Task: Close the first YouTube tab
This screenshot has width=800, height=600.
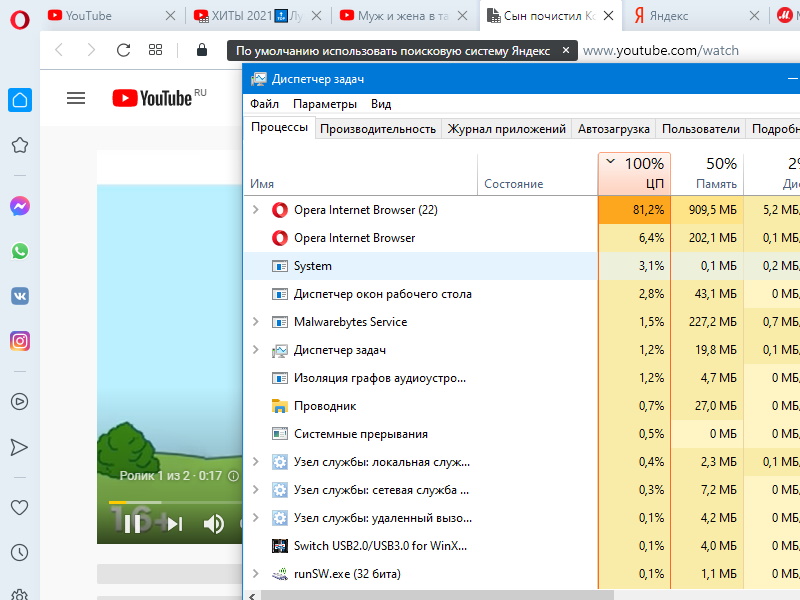Action: [x=170, y=16]
